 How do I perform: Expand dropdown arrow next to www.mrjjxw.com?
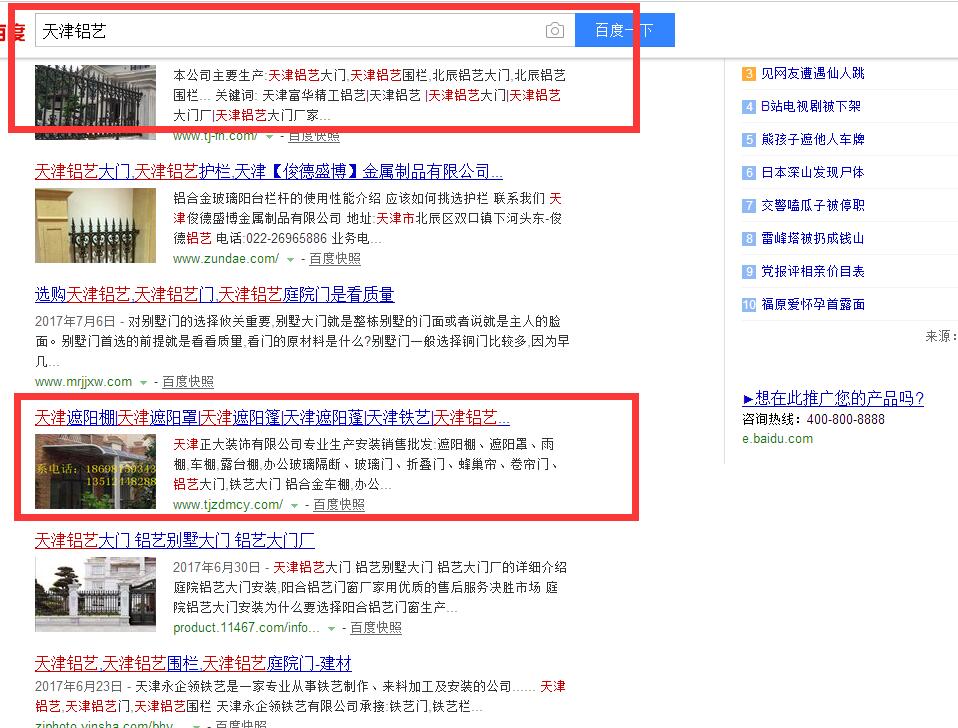pyautogui.click(x=144, y=383)
